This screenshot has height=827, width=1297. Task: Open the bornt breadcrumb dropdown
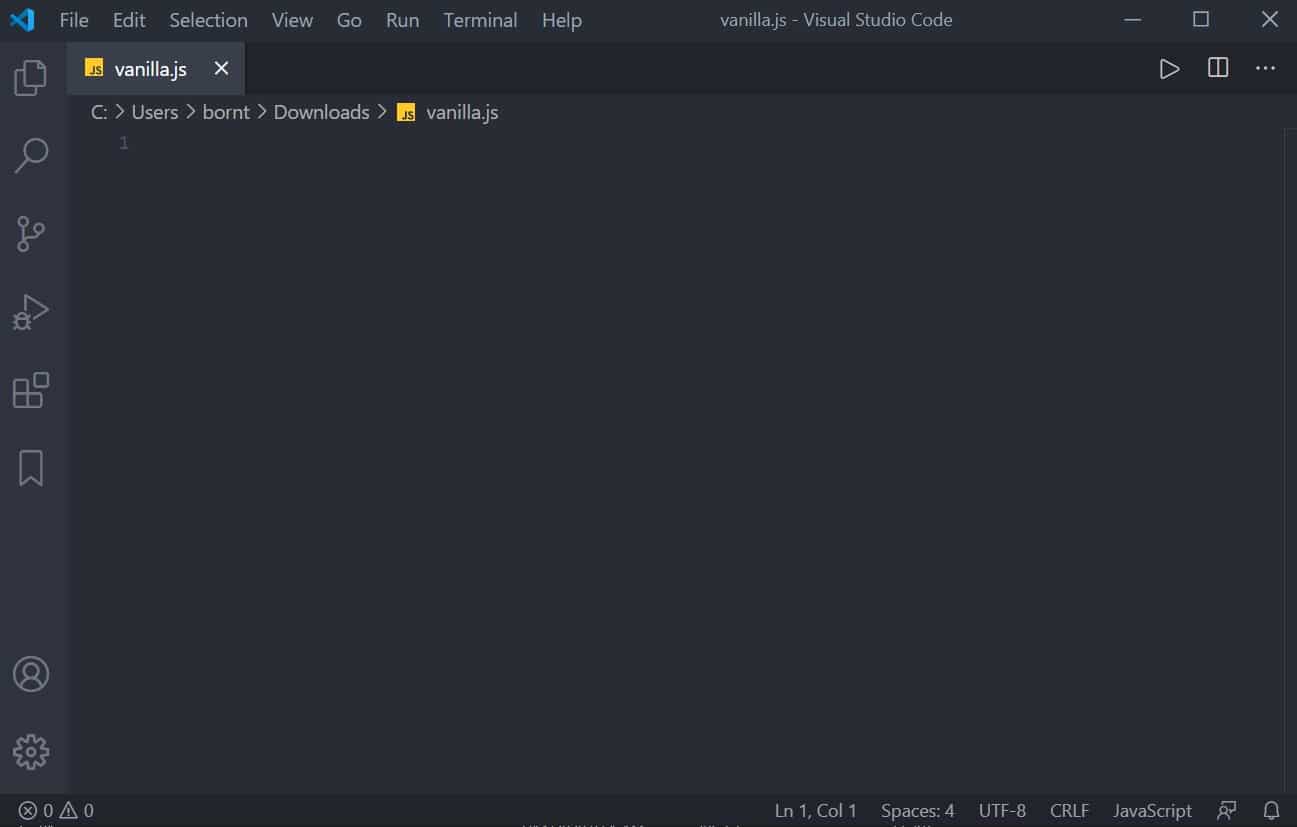click(225, 112)
